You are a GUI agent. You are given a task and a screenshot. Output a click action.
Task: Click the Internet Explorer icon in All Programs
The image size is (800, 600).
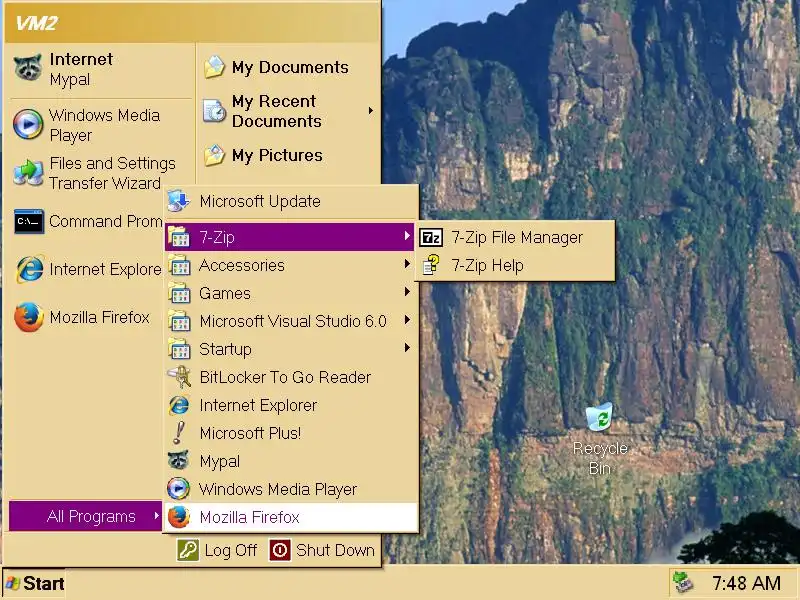coord(179,405)
